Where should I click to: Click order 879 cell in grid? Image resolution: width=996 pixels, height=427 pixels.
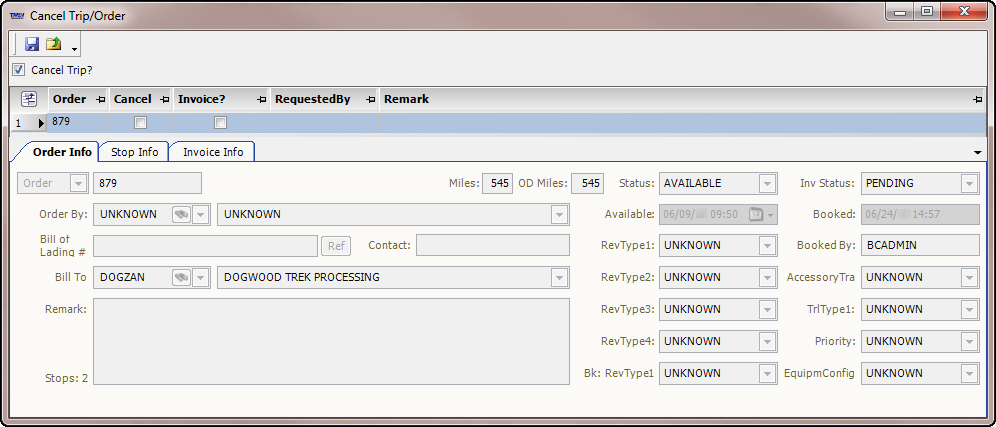click(78, 121)
